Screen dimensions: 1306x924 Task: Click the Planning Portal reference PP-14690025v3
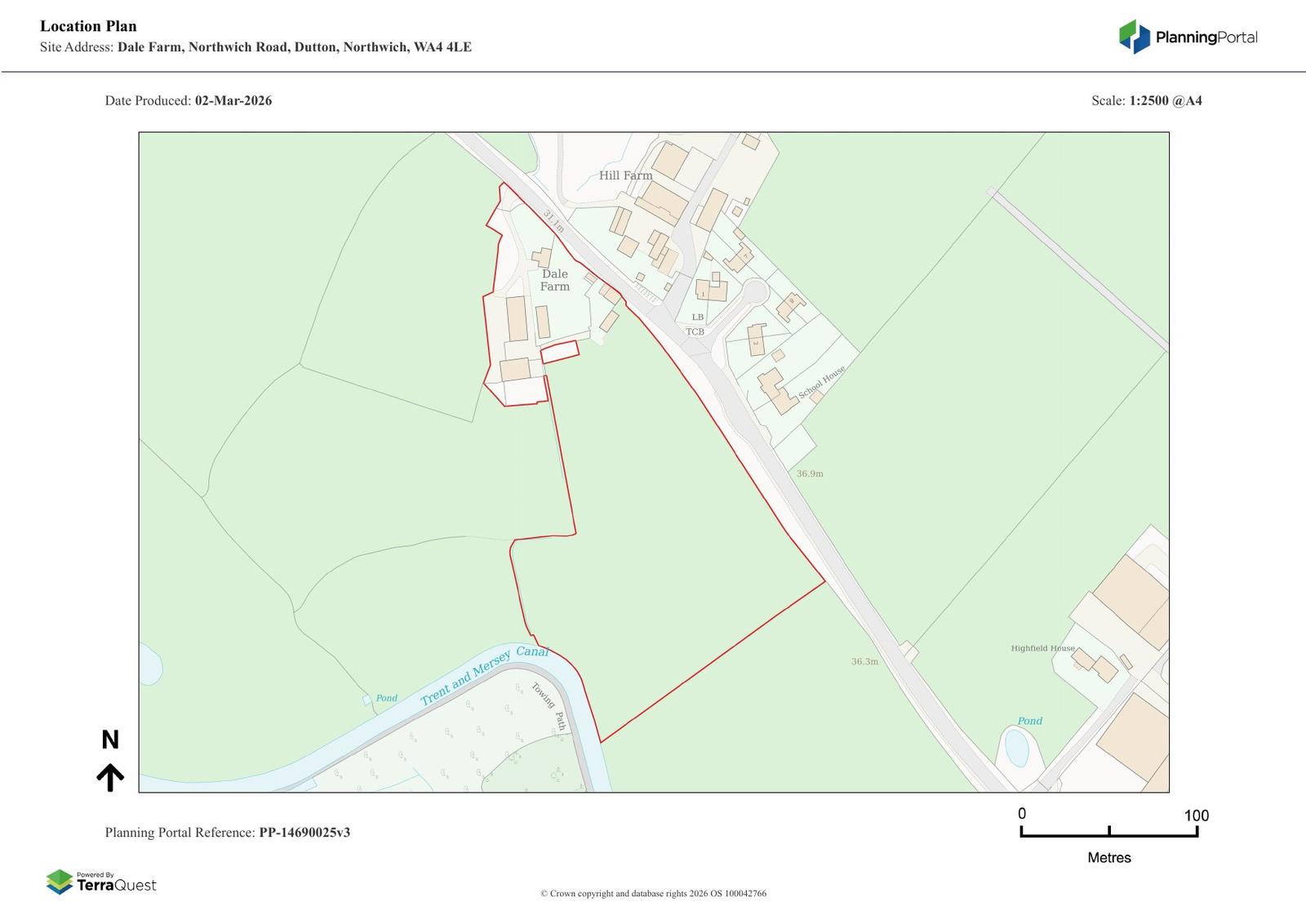click(304, 833)
